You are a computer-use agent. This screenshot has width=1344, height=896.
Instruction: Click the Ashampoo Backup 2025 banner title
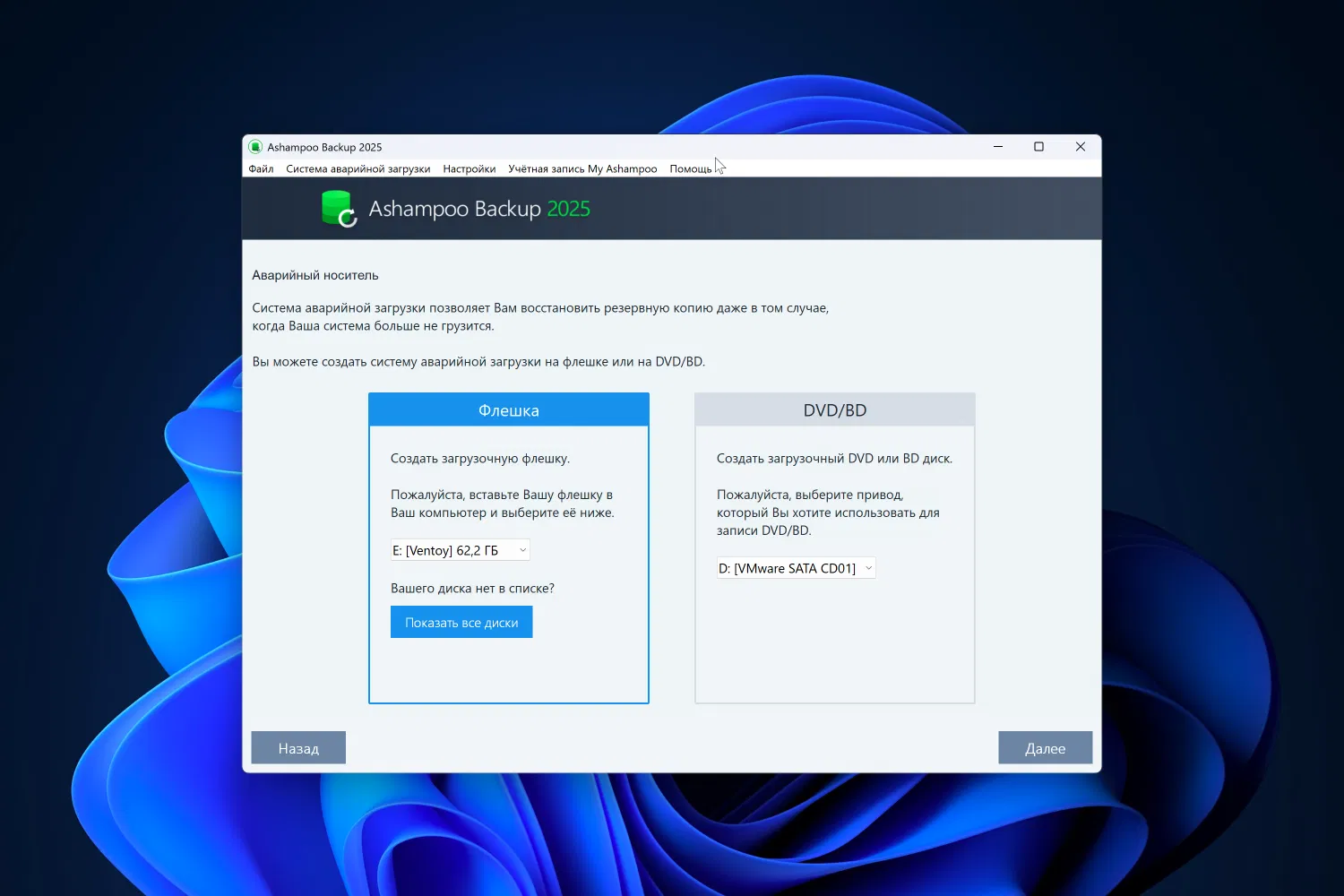click(x=479, y=209)
